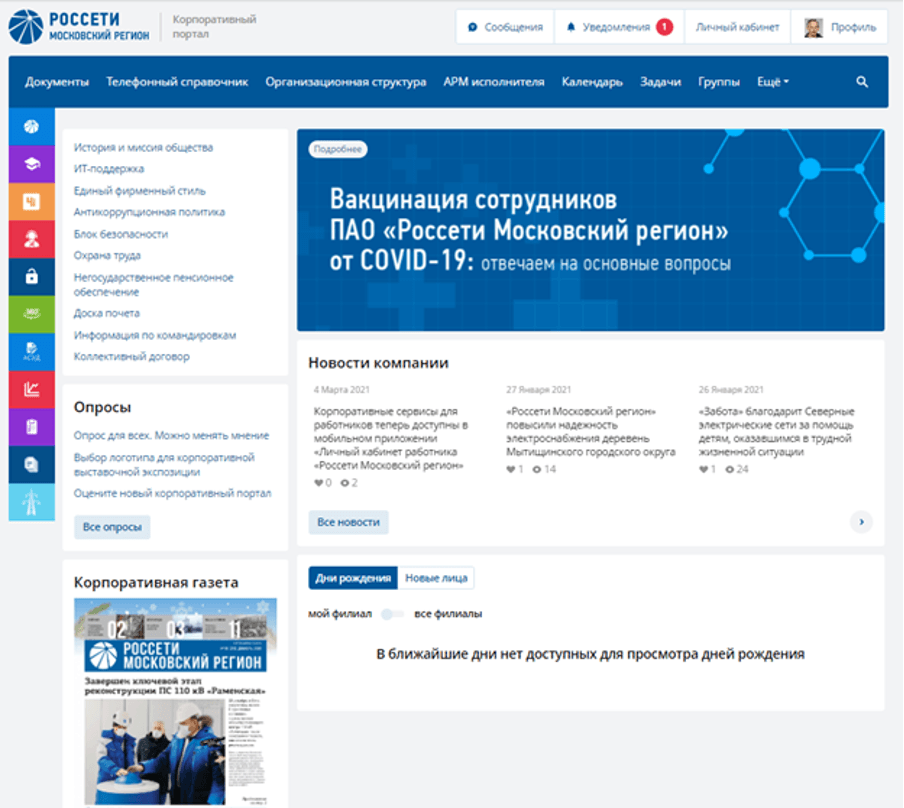Open the corporate newspaper cover thumbnail

click(175, 702)
